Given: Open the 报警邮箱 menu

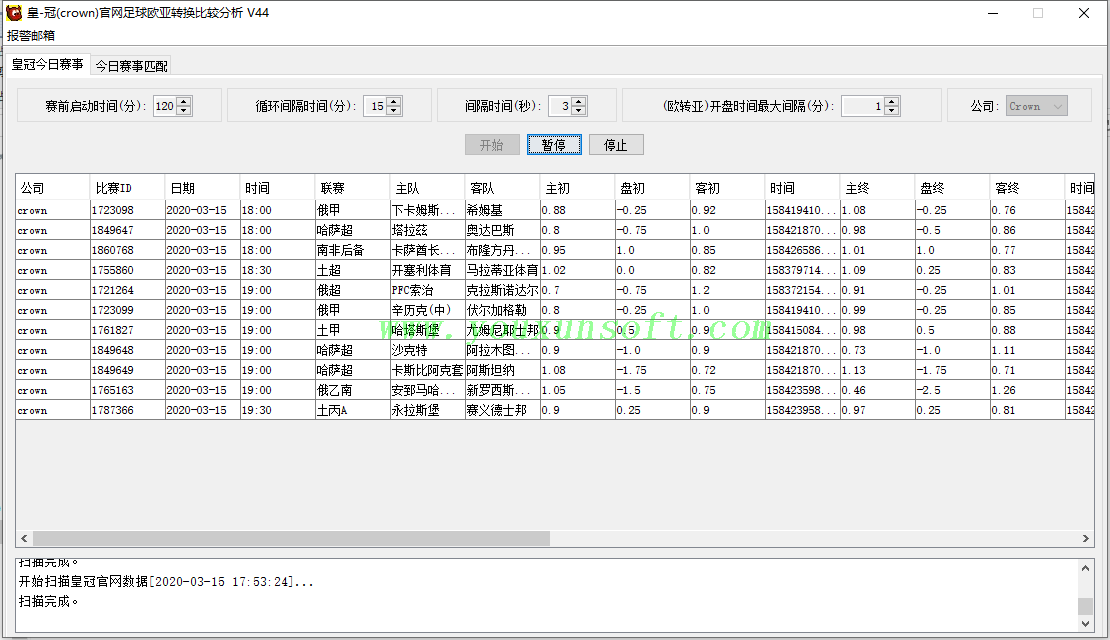Looking at the screenshot, I should (30, 35).
